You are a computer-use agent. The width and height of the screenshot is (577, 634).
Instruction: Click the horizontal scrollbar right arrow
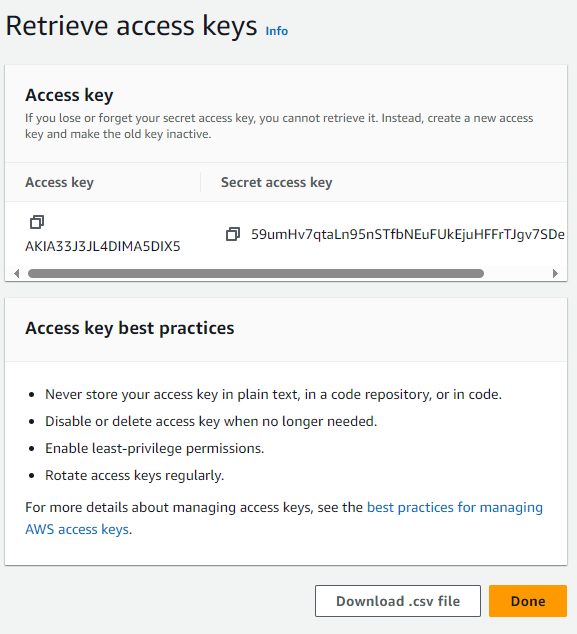tap(555, 273)
